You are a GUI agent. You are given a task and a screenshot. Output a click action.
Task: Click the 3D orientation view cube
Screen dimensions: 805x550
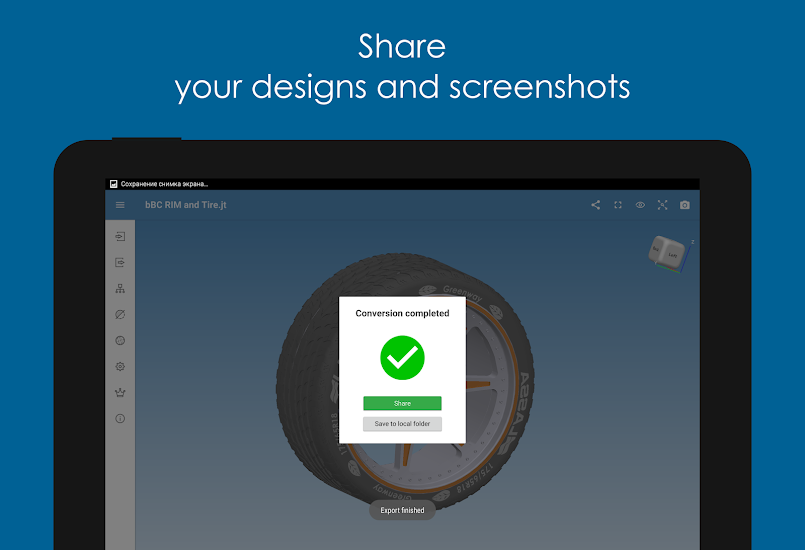pyautogui.click(x=667, y=253)
